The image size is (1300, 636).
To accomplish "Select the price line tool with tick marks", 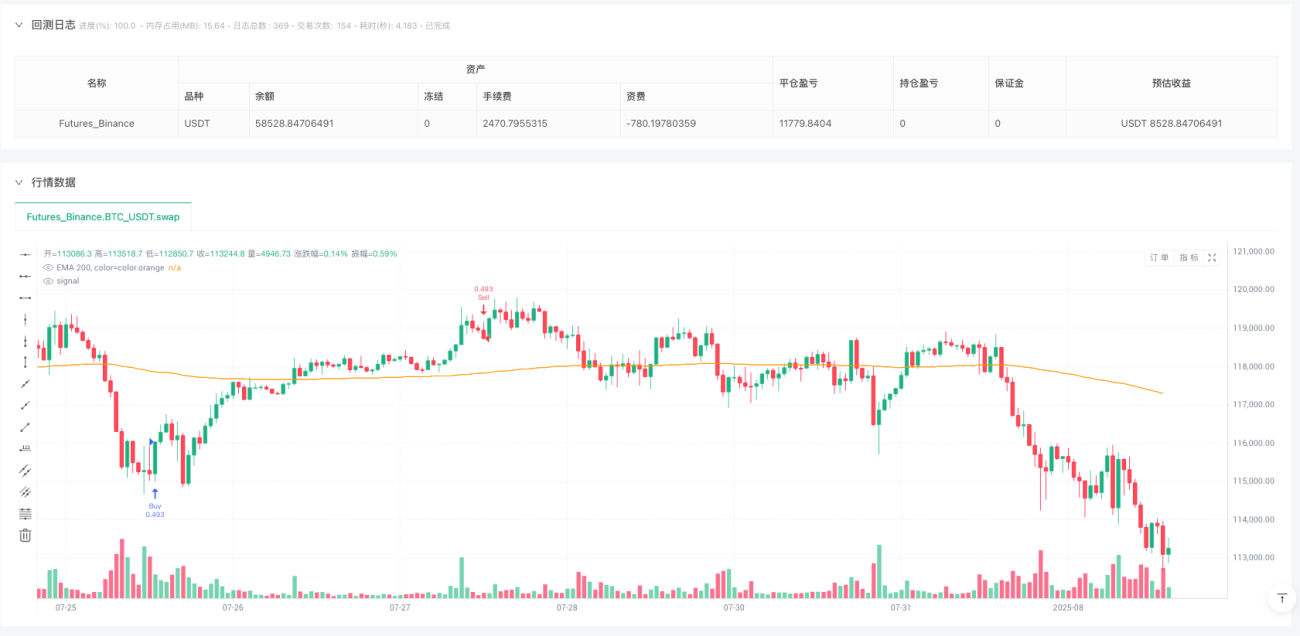I will (x=25, y=448).
